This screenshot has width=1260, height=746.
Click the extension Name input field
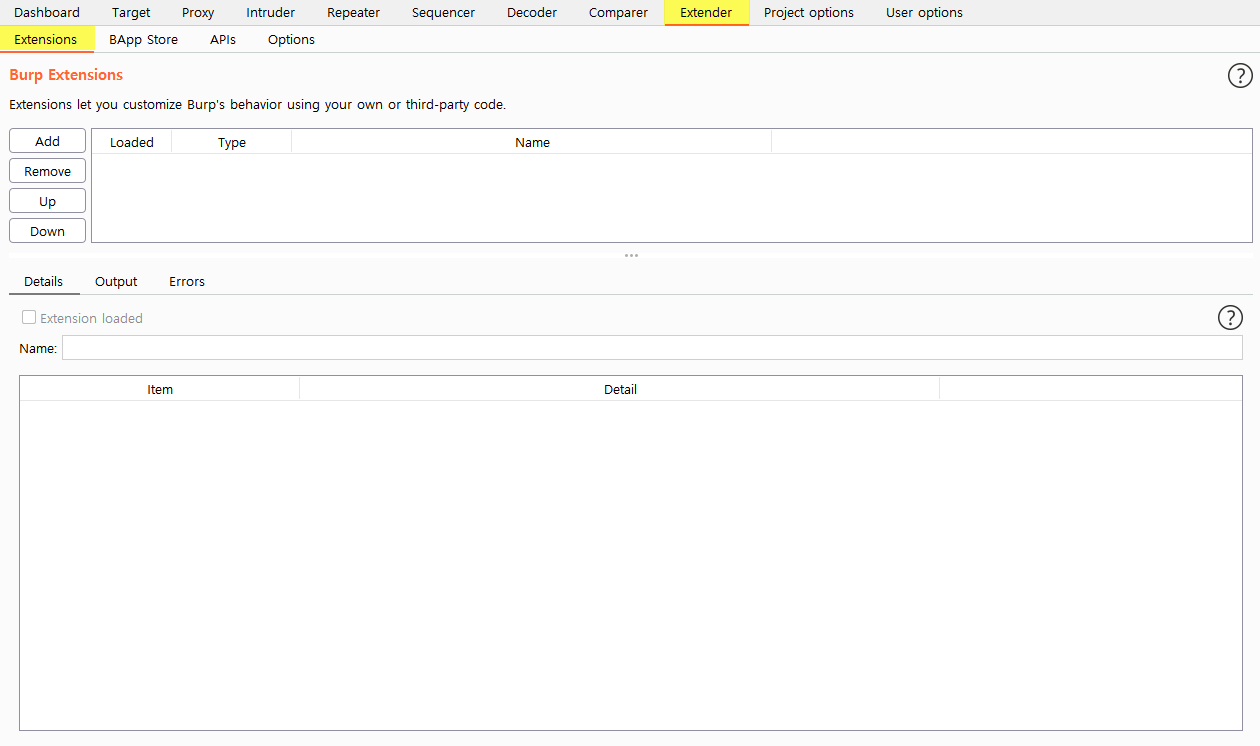(652, 347)
